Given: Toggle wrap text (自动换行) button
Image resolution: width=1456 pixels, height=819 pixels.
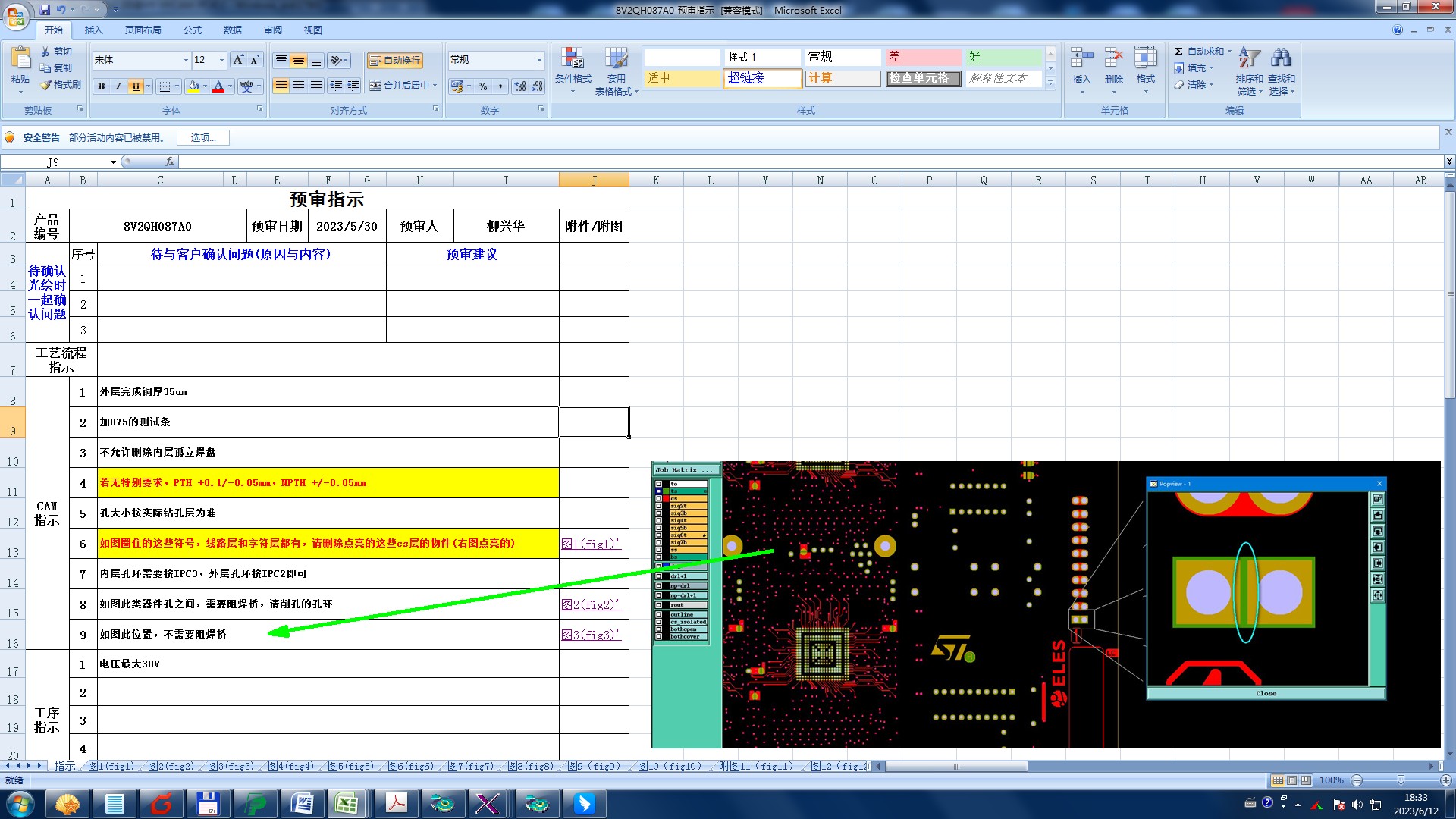Looking at the screenshot, I should point(394,60).
